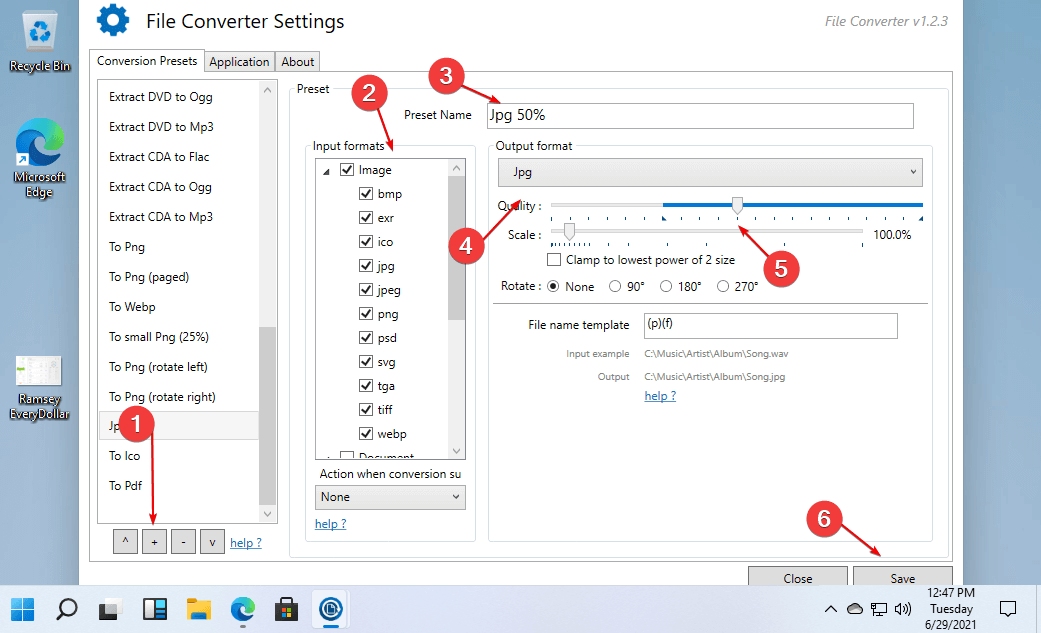Open the network tray icon
This screenshot has height=633, width=1041.
click(x=879, y=608)
